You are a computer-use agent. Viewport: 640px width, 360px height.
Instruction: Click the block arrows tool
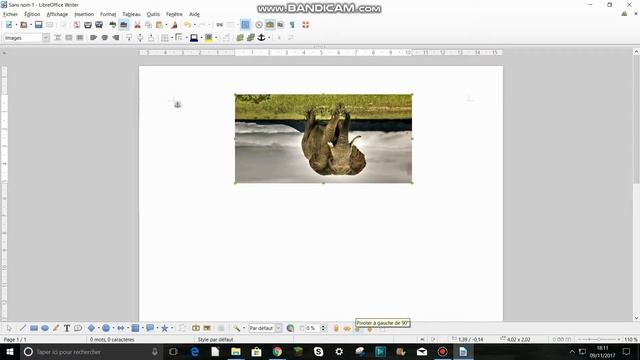[120, 328]
